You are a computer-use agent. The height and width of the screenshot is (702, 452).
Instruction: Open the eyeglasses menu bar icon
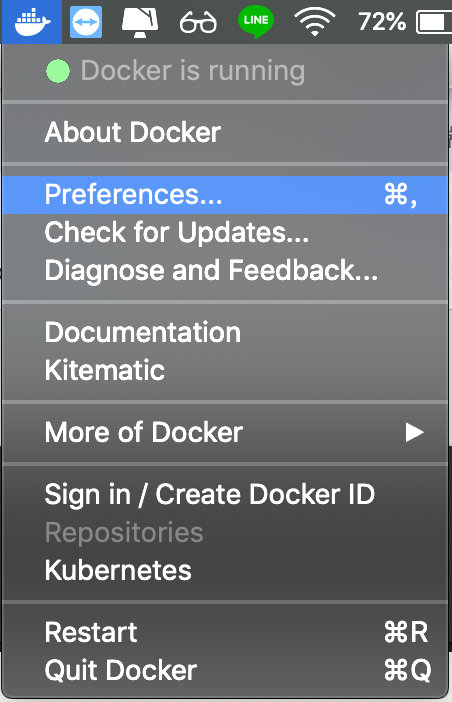tap(198, 22)
